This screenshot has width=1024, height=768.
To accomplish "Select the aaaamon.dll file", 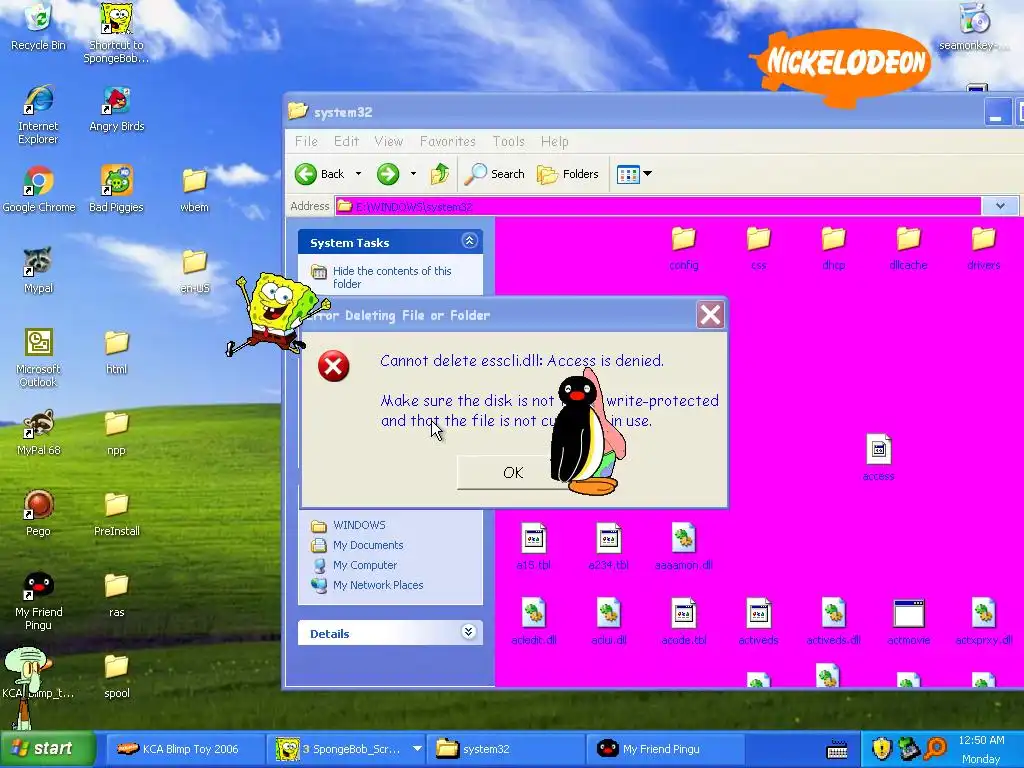I will click(684, 547).
